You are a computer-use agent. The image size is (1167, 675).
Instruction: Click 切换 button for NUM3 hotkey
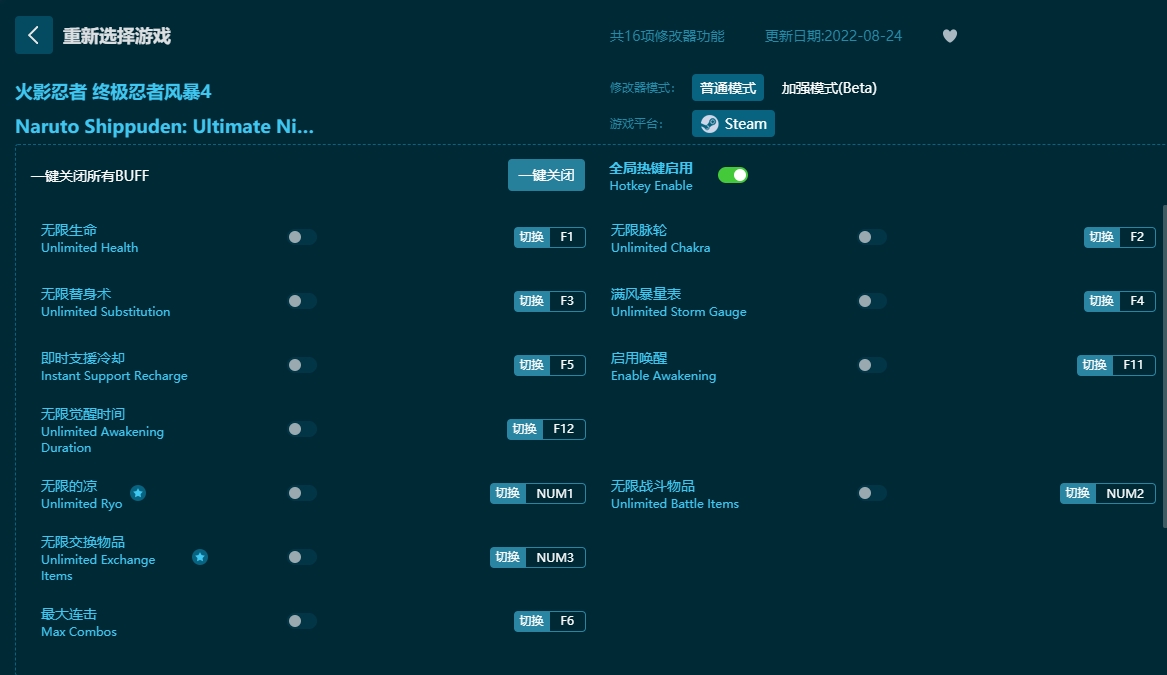click(x=508, y=557)
